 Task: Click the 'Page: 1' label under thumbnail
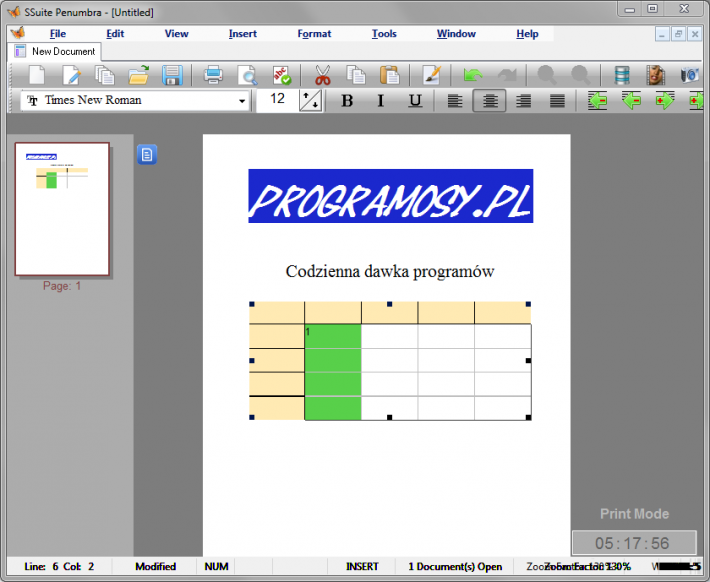click(x=62, y=286)
